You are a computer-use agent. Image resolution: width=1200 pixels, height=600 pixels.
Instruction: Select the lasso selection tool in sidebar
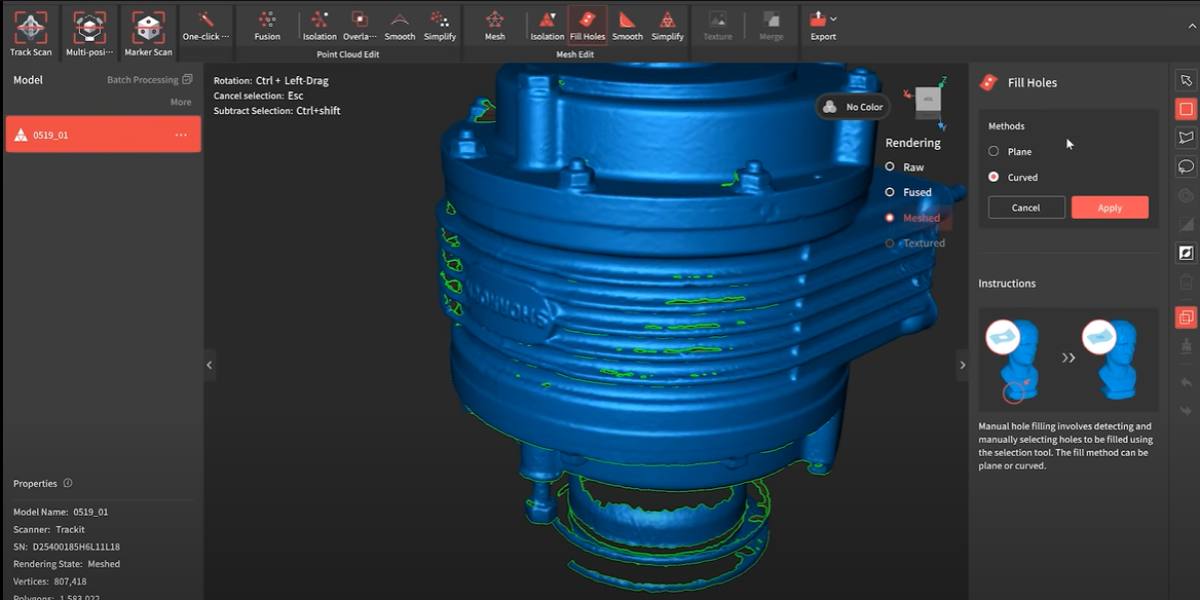tap(1186, 166)
